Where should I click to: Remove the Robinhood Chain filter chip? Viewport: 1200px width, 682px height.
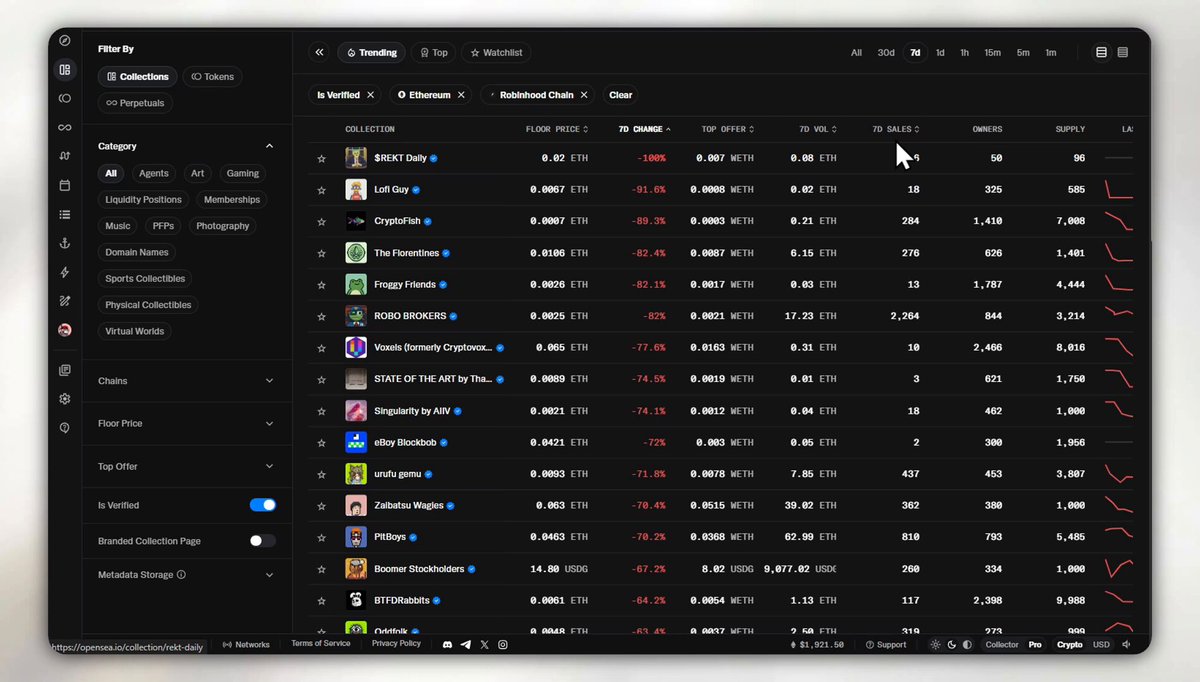584,95
